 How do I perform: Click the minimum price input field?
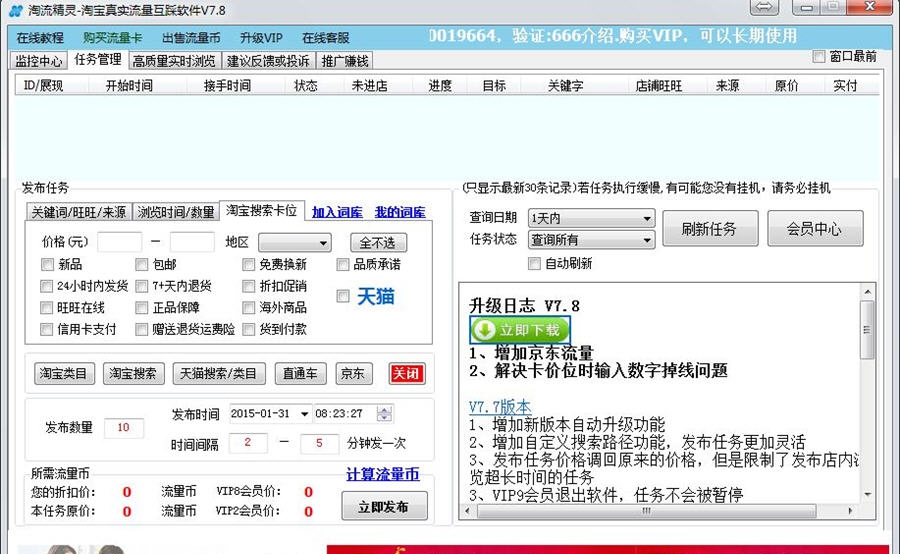pyautogui.click(x=119, y=242)
